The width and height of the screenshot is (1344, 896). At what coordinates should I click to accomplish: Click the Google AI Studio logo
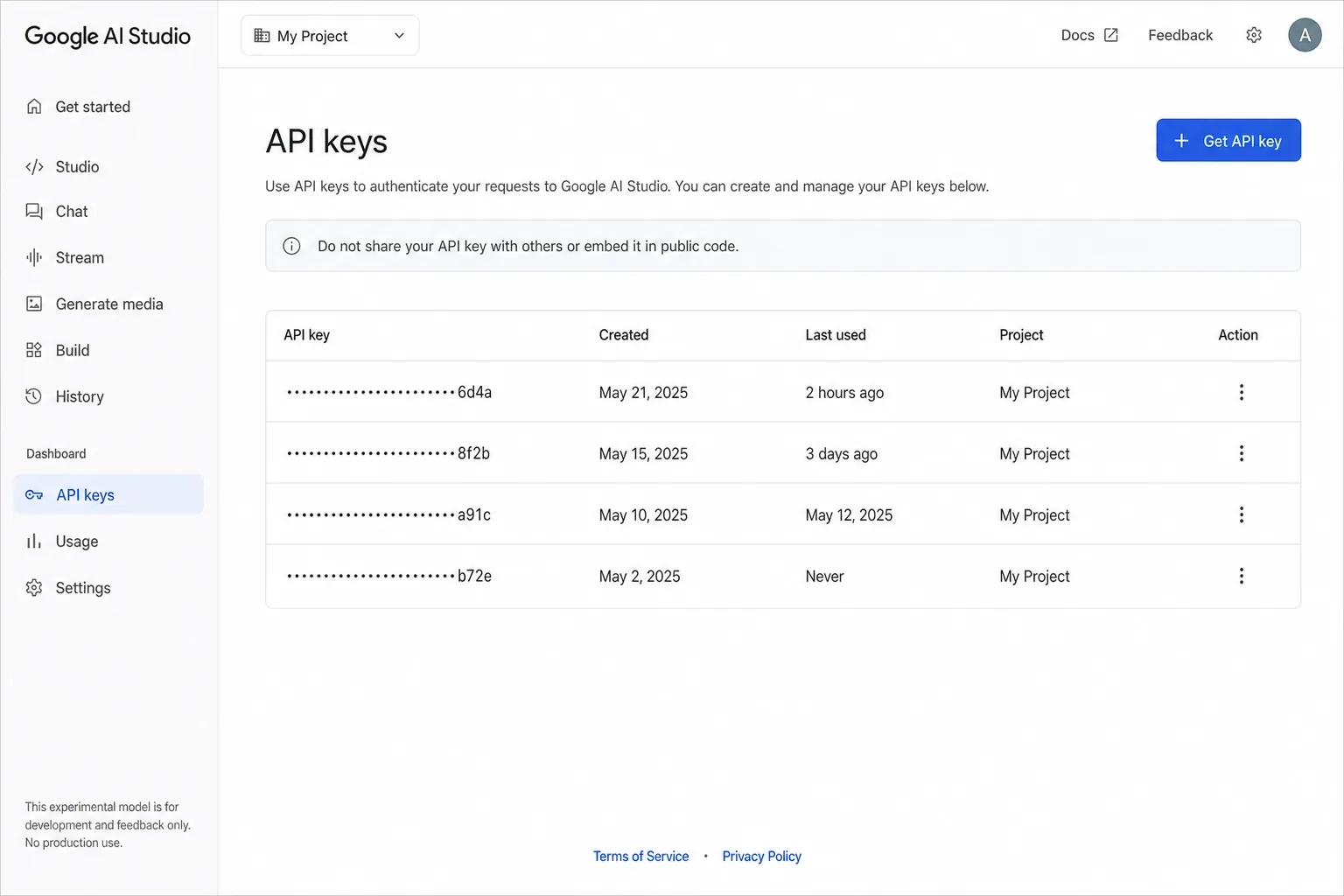(x=108, y=36)
